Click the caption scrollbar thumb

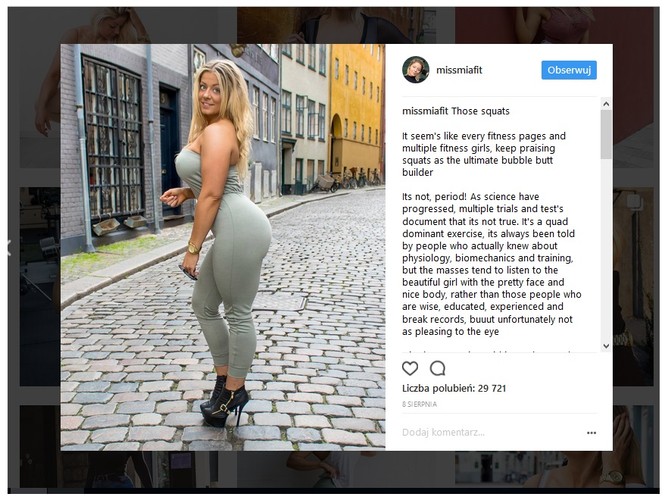(606, 134)
